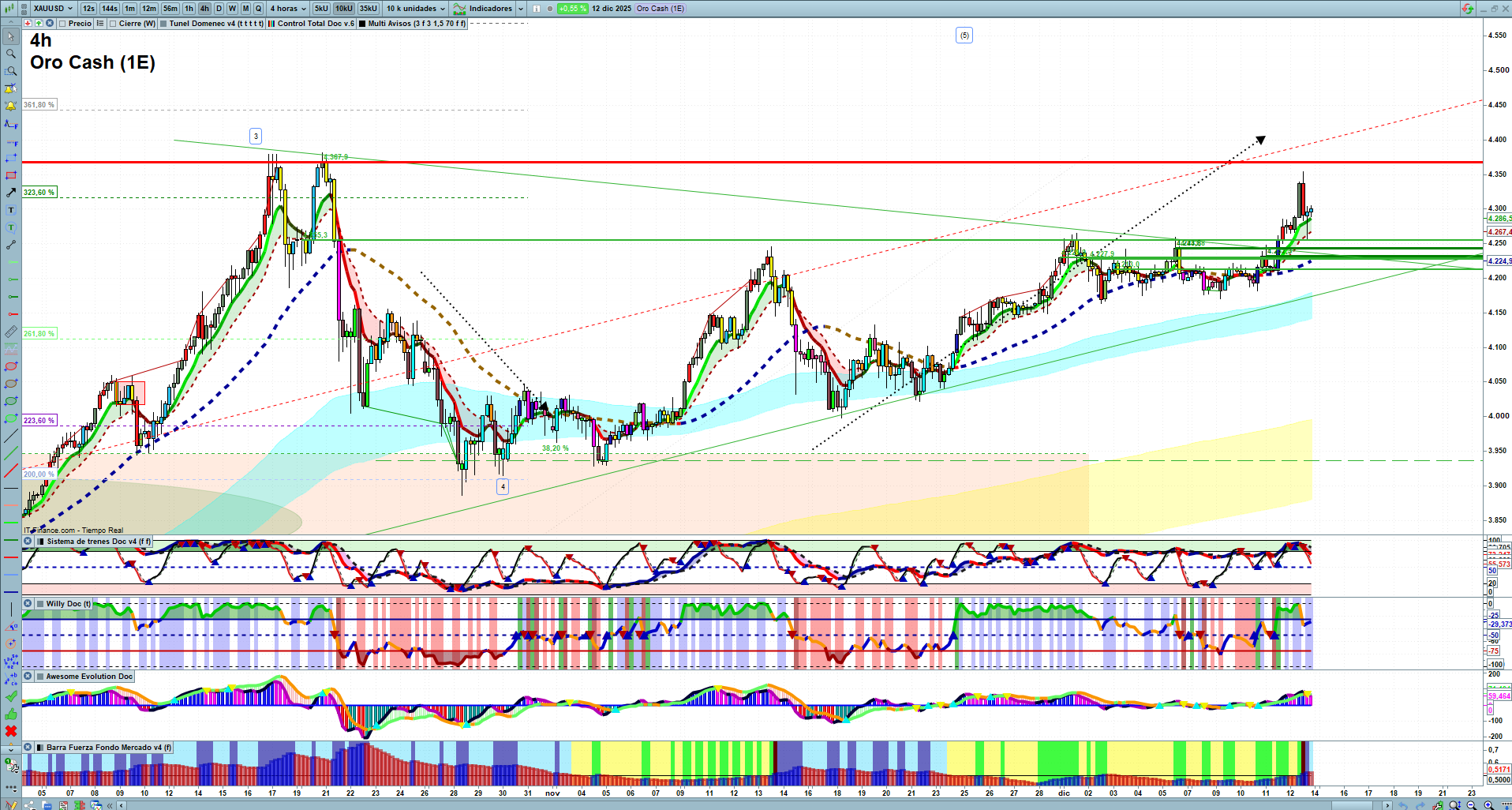Toggle Multi Avisos indicator swatch
The image size is (1512, 810).
click(362, 24)
